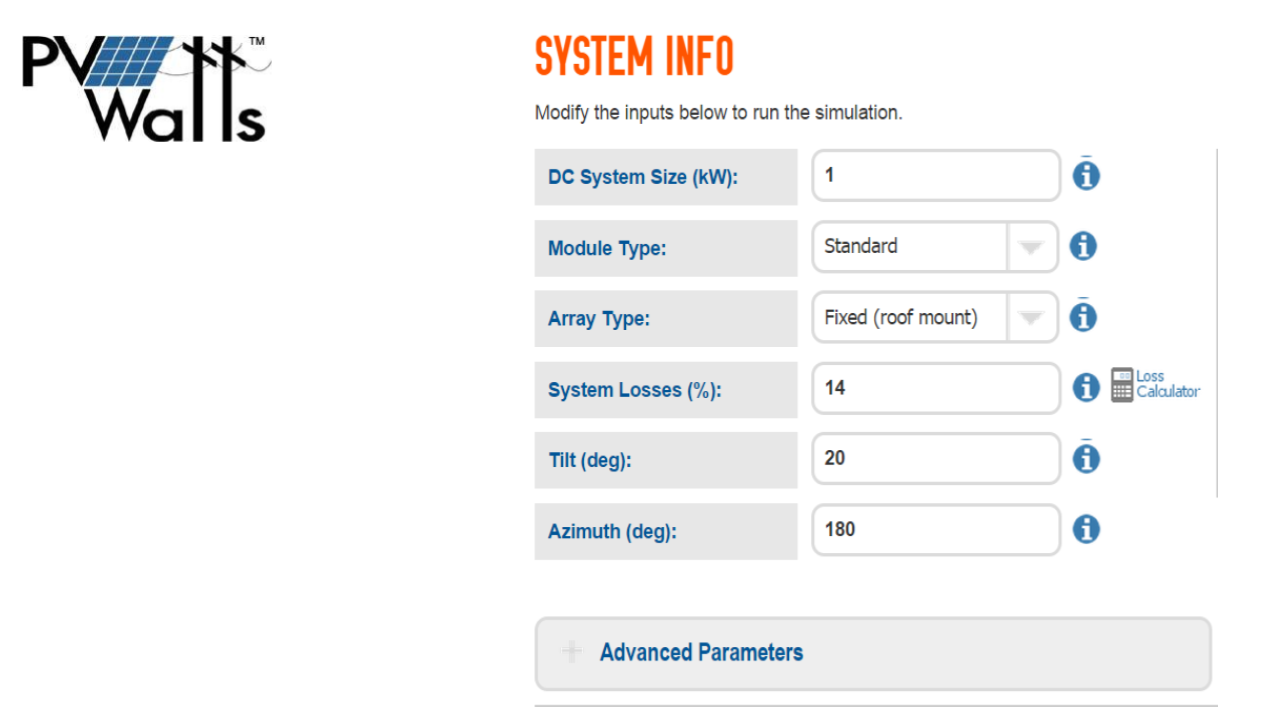
Task: Show info for System Losses
Action: coord(1086,388)
